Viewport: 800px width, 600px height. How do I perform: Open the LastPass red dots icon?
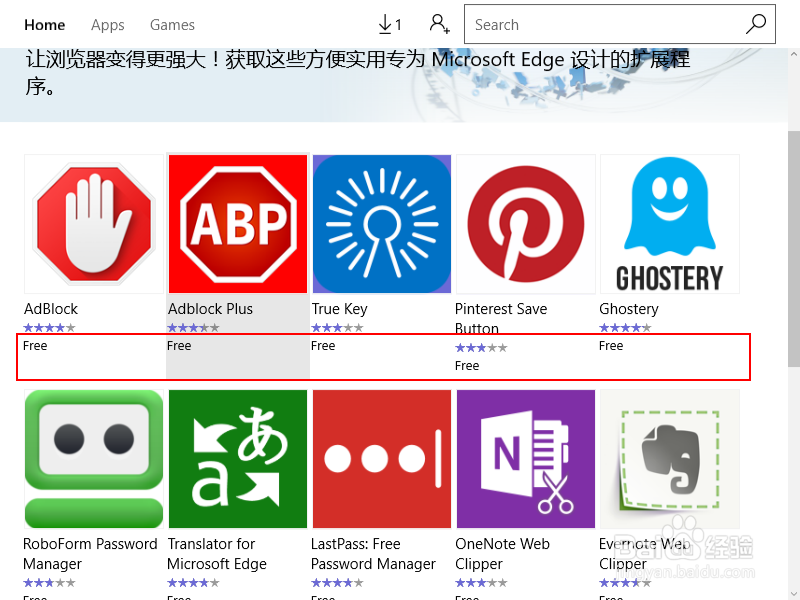tap(382, 459)
